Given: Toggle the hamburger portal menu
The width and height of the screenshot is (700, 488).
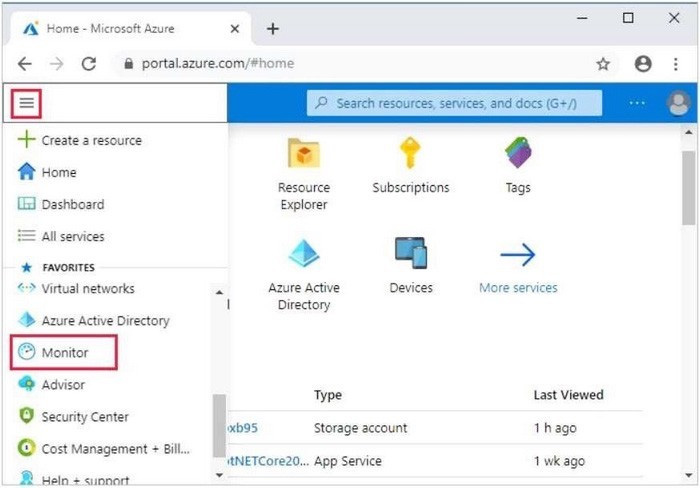Looking at the screenshot, I should (x=26, y=103).
